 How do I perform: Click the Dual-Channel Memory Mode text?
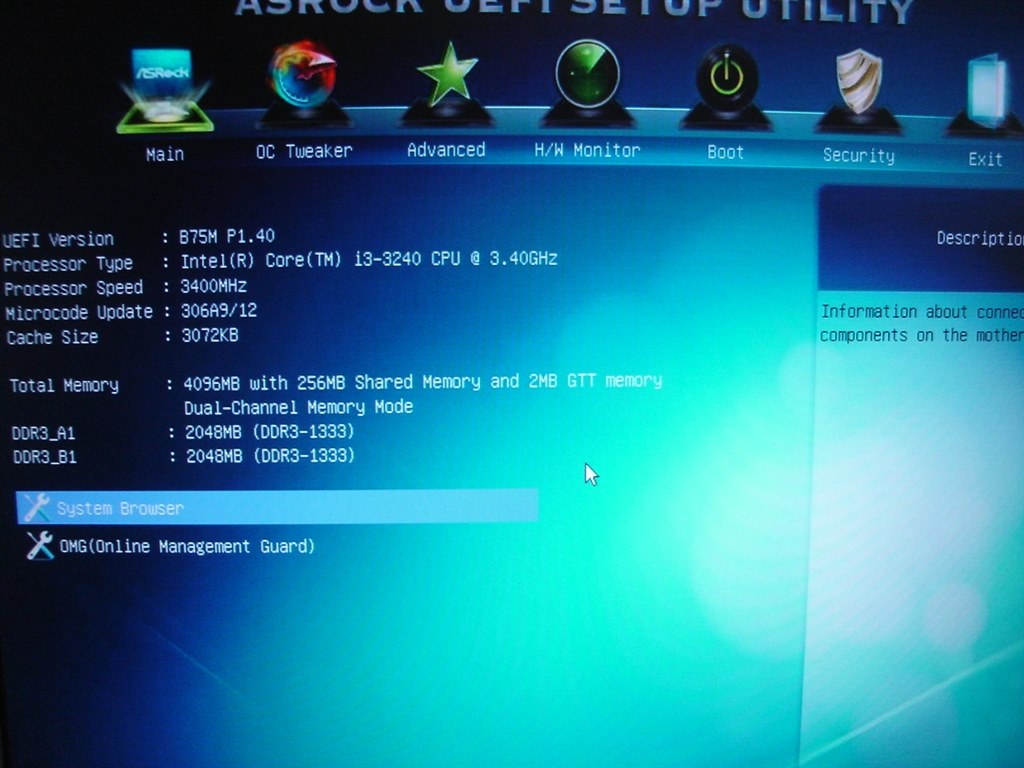click(x=298, y=407)
